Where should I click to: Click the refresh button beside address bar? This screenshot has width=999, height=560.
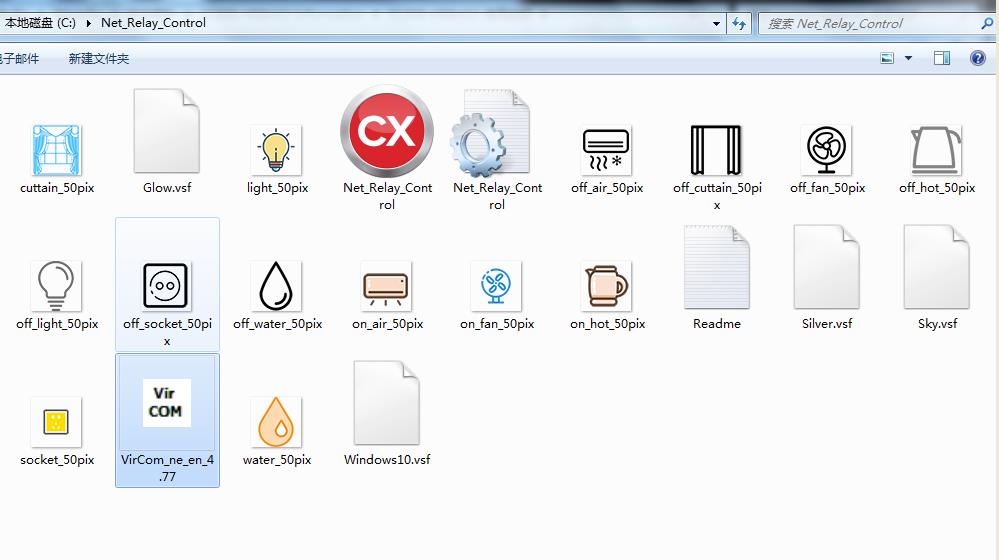(x=740, y=23)
